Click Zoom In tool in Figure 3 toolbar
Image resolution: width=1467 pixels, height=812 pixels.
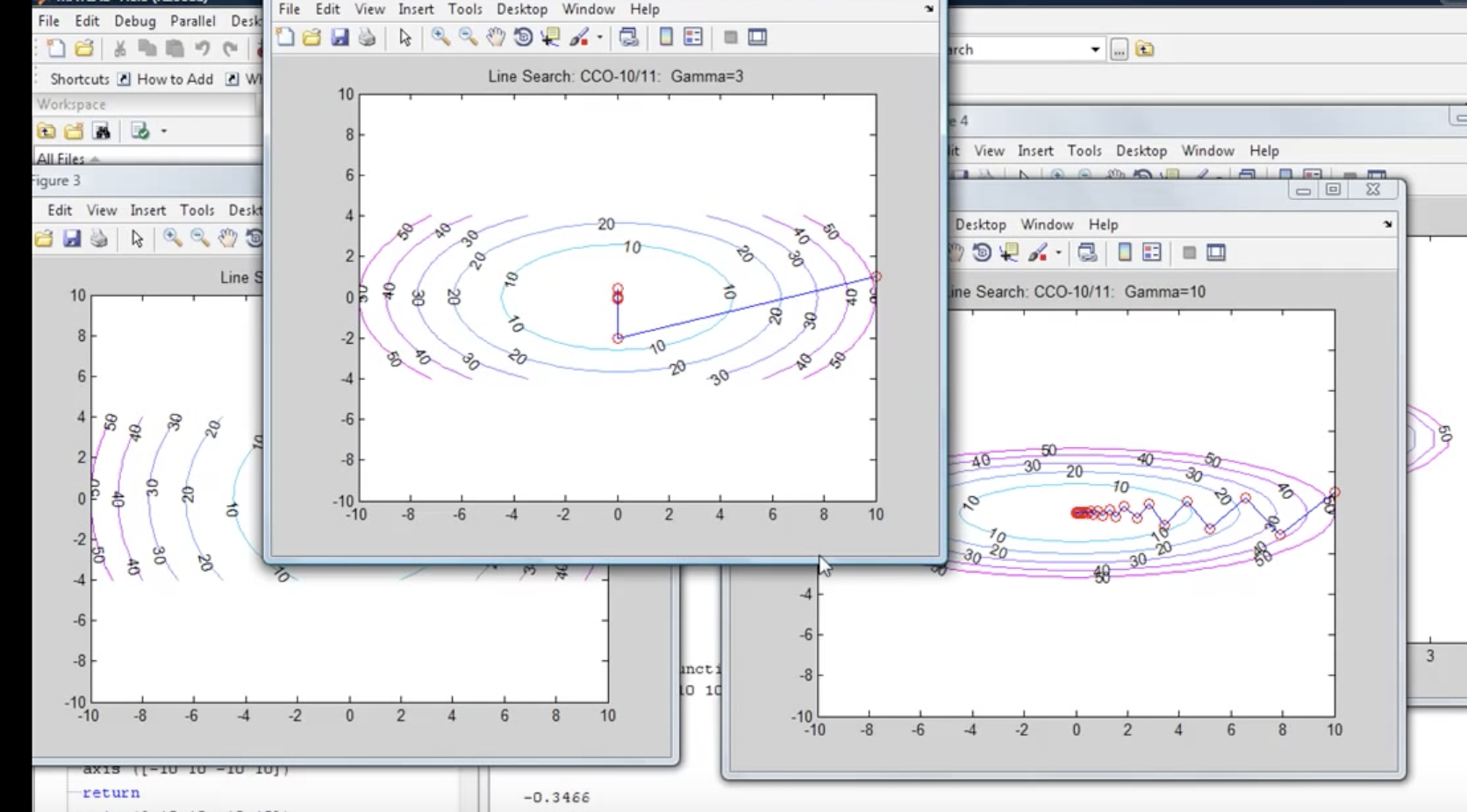[172, 239]
